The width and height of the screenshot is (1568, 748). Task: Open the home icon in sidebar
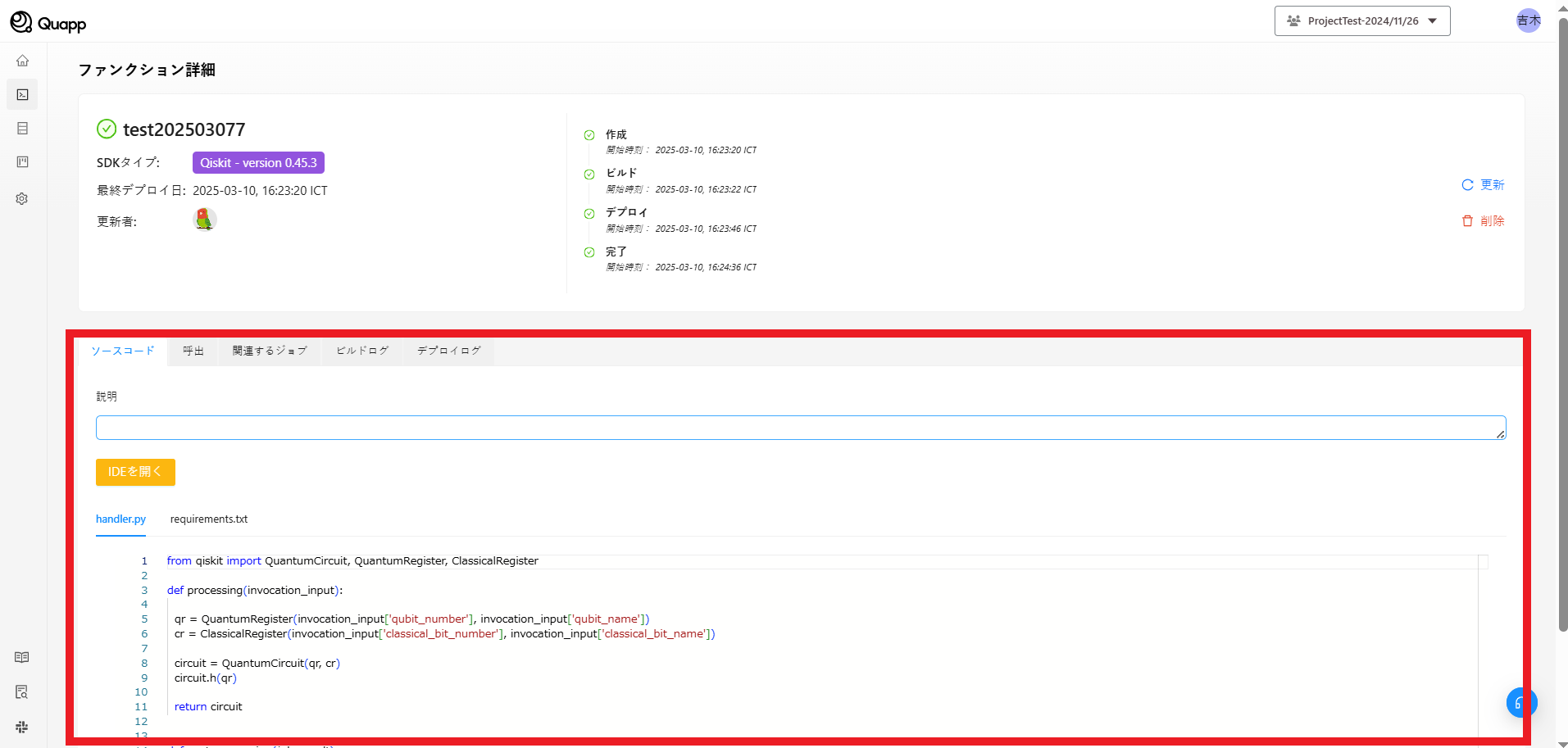point(22,61)
